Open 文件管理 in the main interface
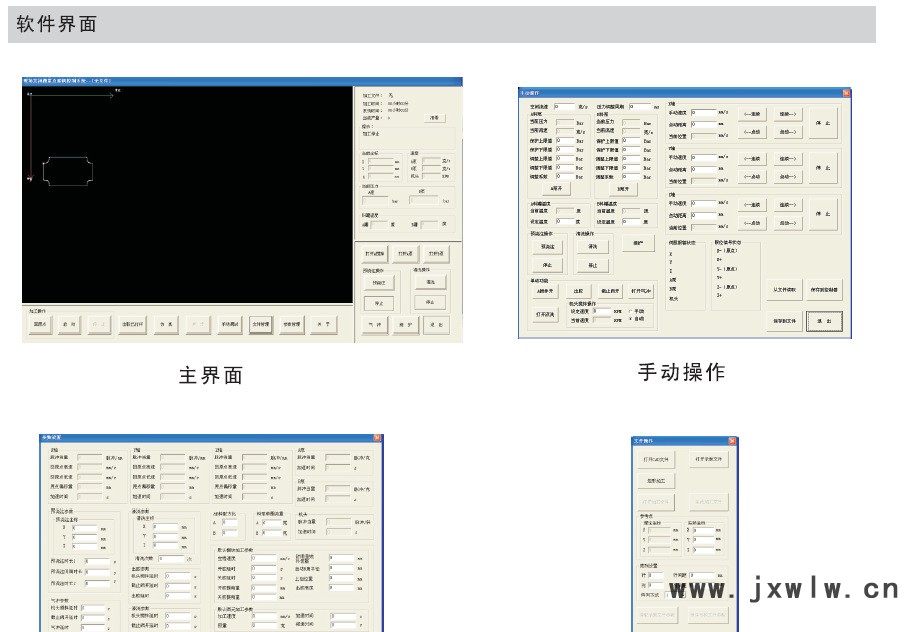This screenshot has width=912, height=632. 260,325
